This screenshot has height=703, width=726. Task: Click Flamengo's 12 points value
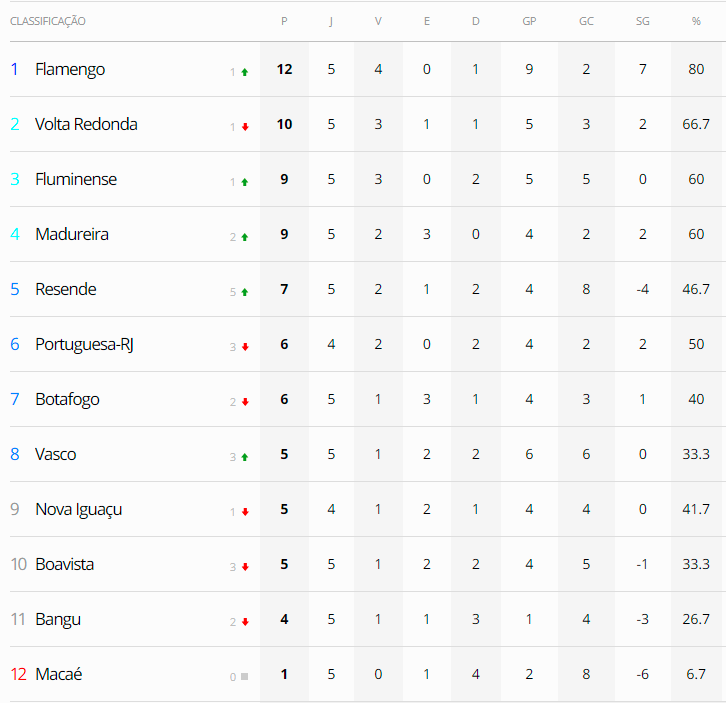[x=284, y=69]
